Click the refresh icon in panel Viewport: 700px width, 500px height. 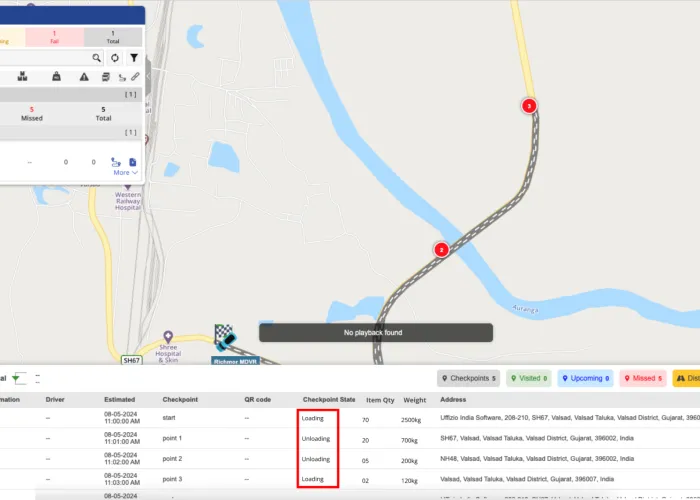pos(115,58)
